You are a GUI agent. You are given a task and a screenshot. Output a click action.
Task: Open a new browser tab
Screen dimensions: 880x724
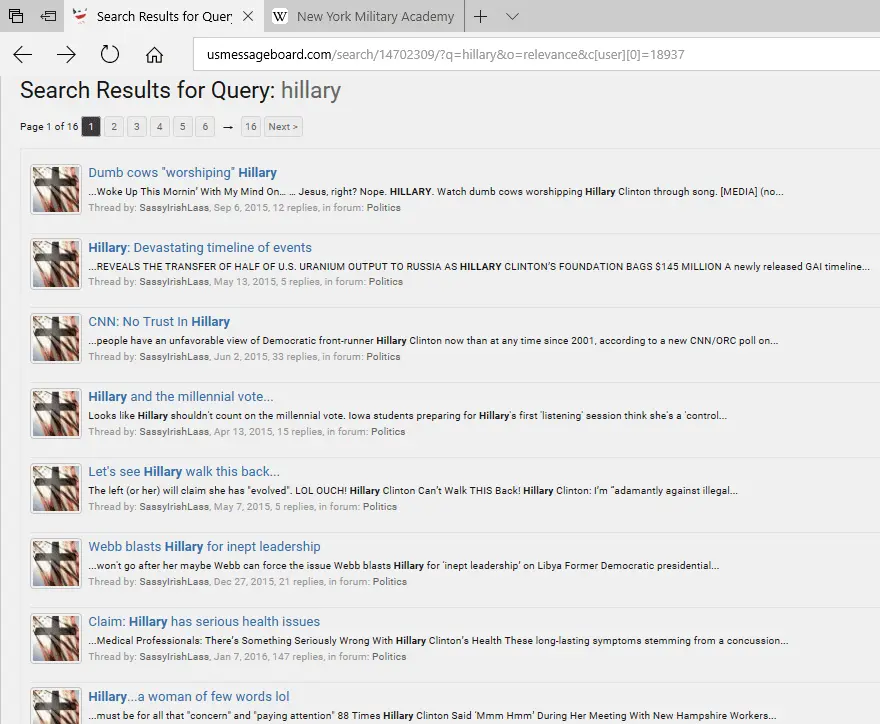click(x=481, y=16)
